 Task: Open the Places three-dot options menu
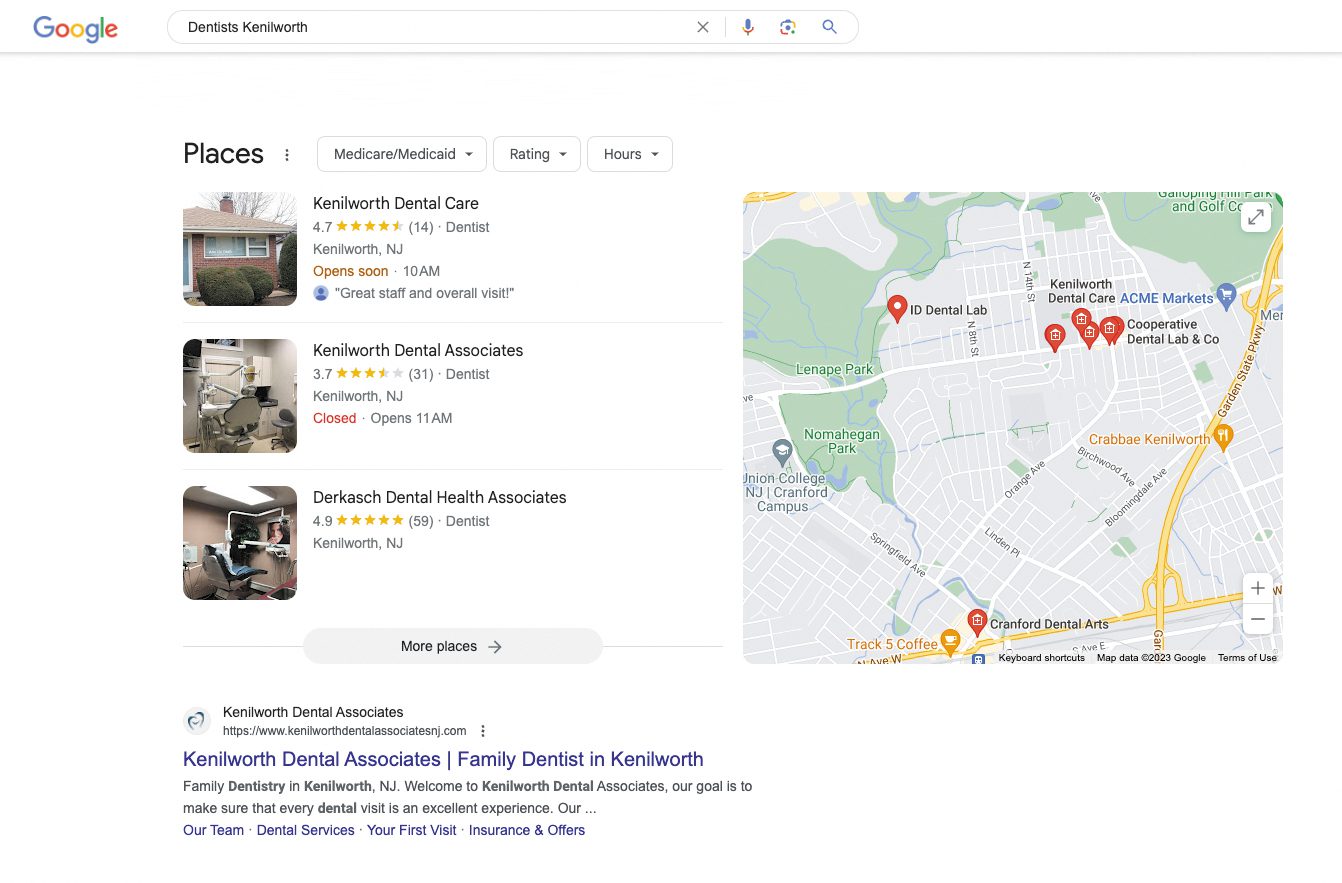(287, 155)
